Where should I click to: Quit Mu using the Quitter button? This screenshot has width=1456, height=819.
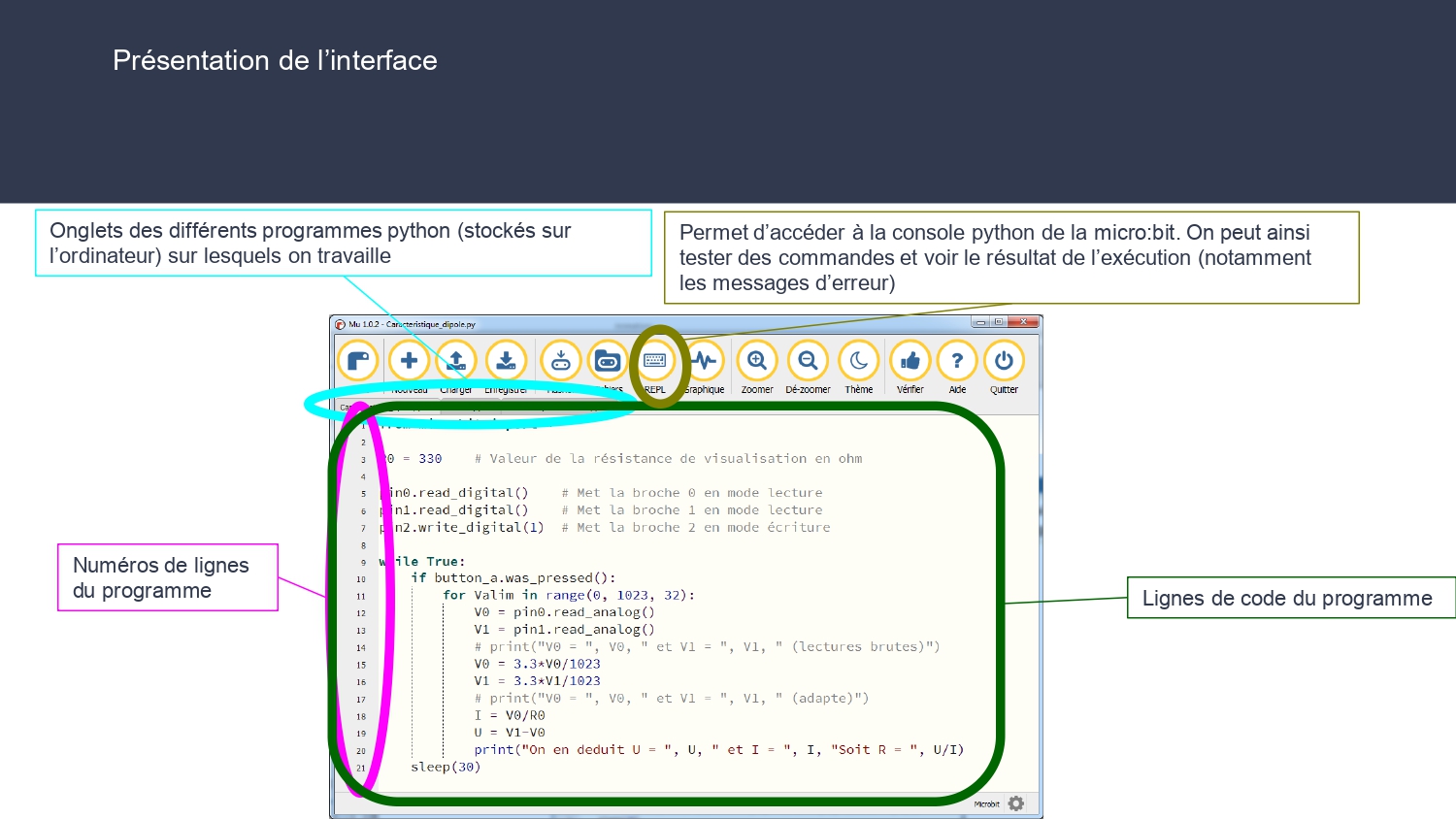click(x=1004, y=361)
